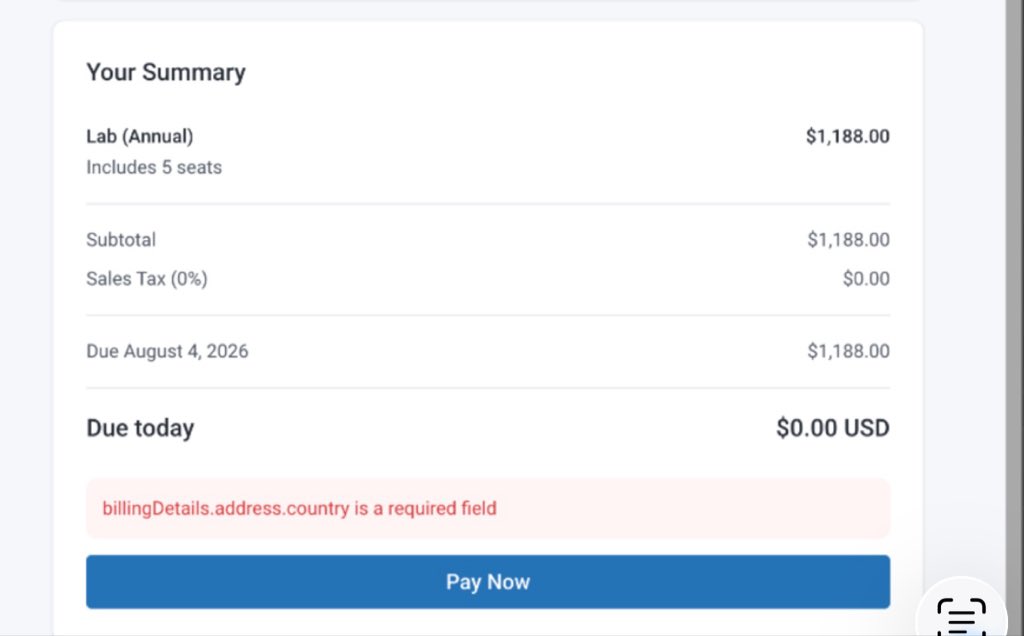Click the Subtotal amount $1,188.00
Viewport: 1024px width, 636px height.
pos(848,240)
